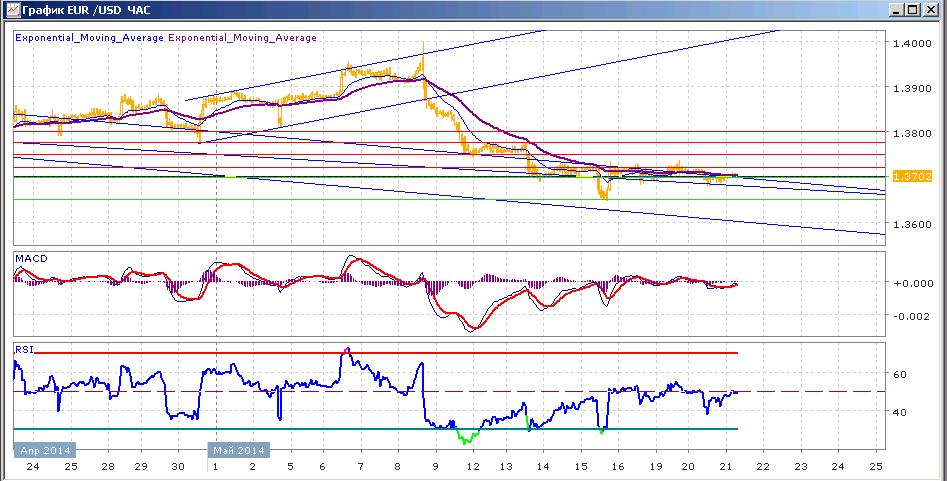Click the orange 1.3702 current price tag
Viewport: 947px width, 481px height.
(913, 176)
